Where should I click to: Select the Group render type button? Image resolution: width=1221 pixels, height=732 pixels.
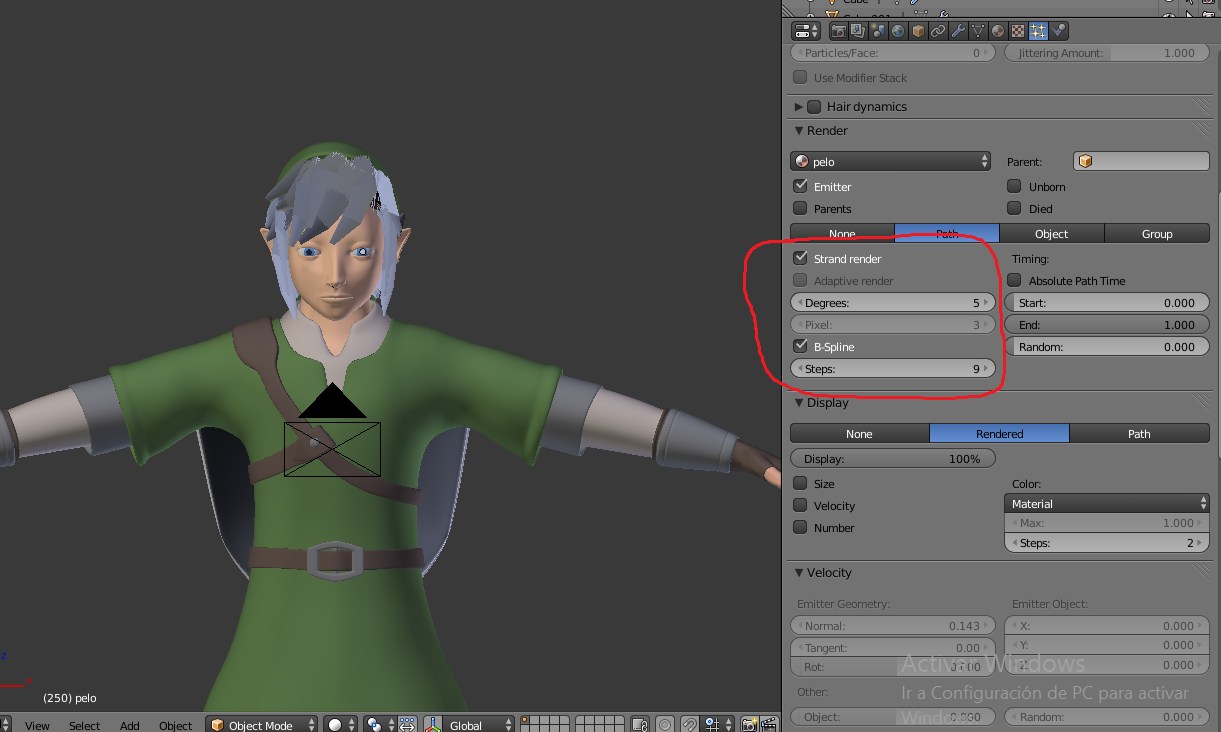(x=1156, y=233)
